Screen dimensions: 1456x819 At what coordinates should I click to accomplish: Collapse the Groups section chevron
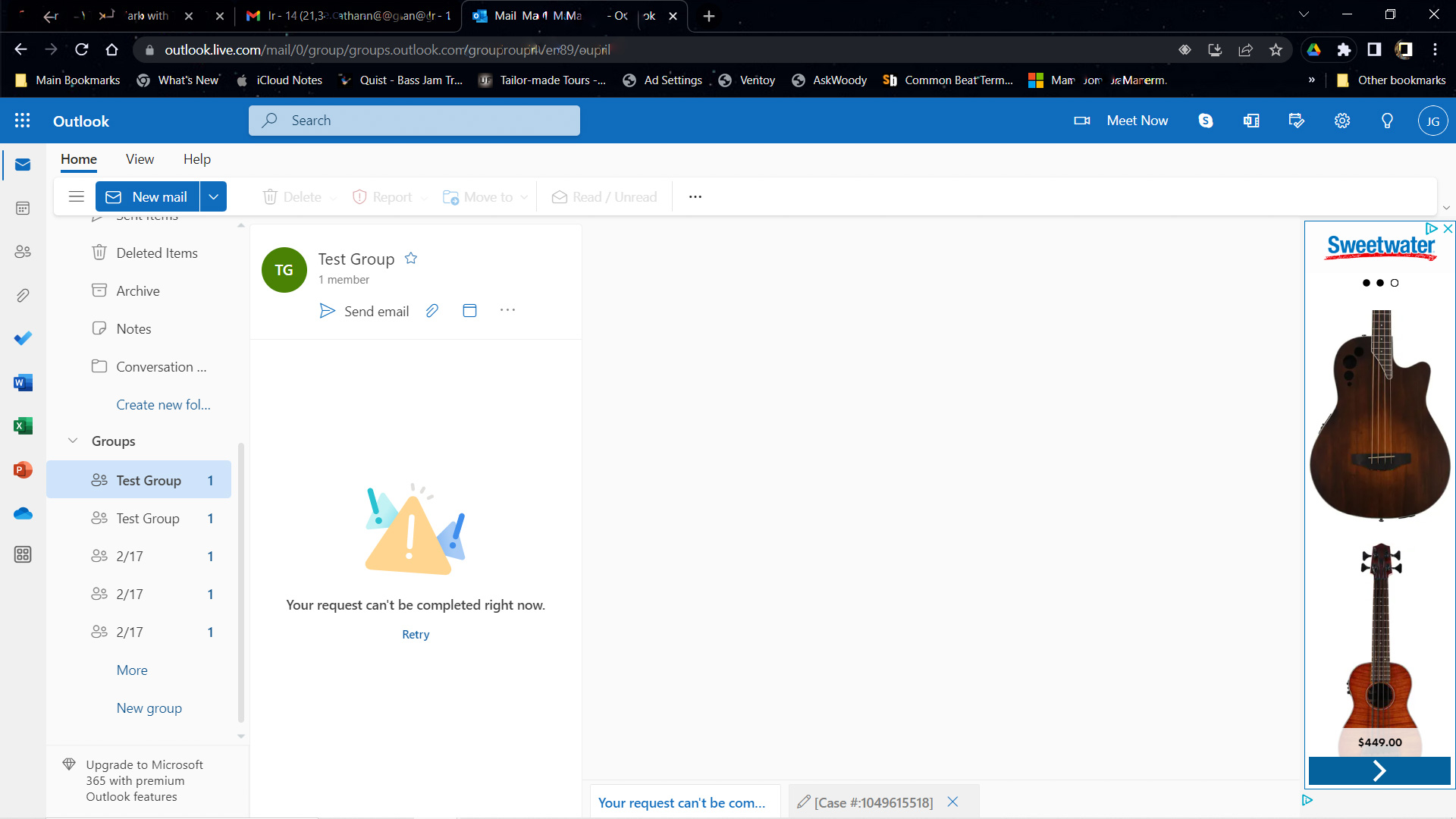73,441
